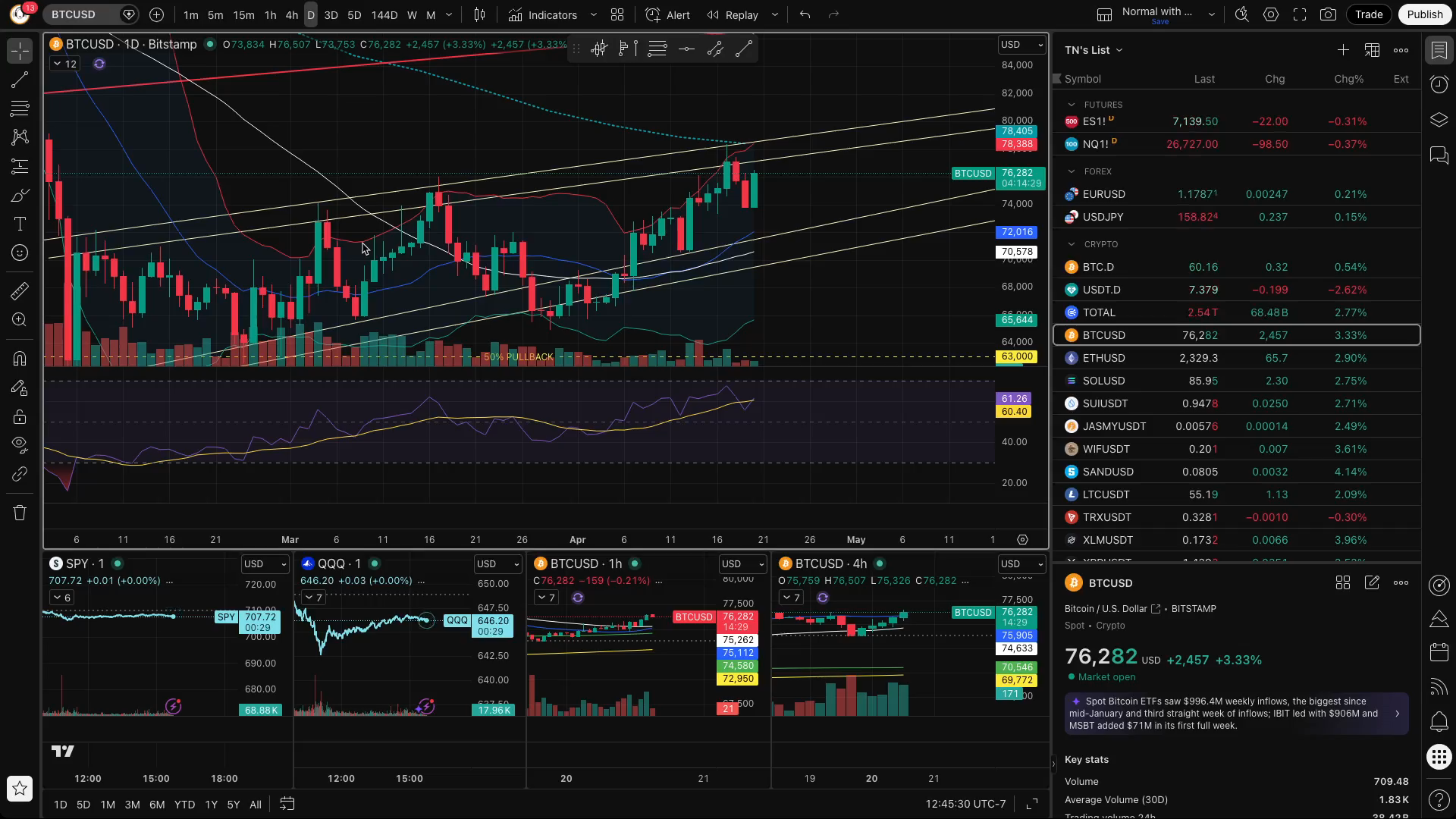
Task: Collapse the FUTURES watchlist section
Action: (1071, 105)
